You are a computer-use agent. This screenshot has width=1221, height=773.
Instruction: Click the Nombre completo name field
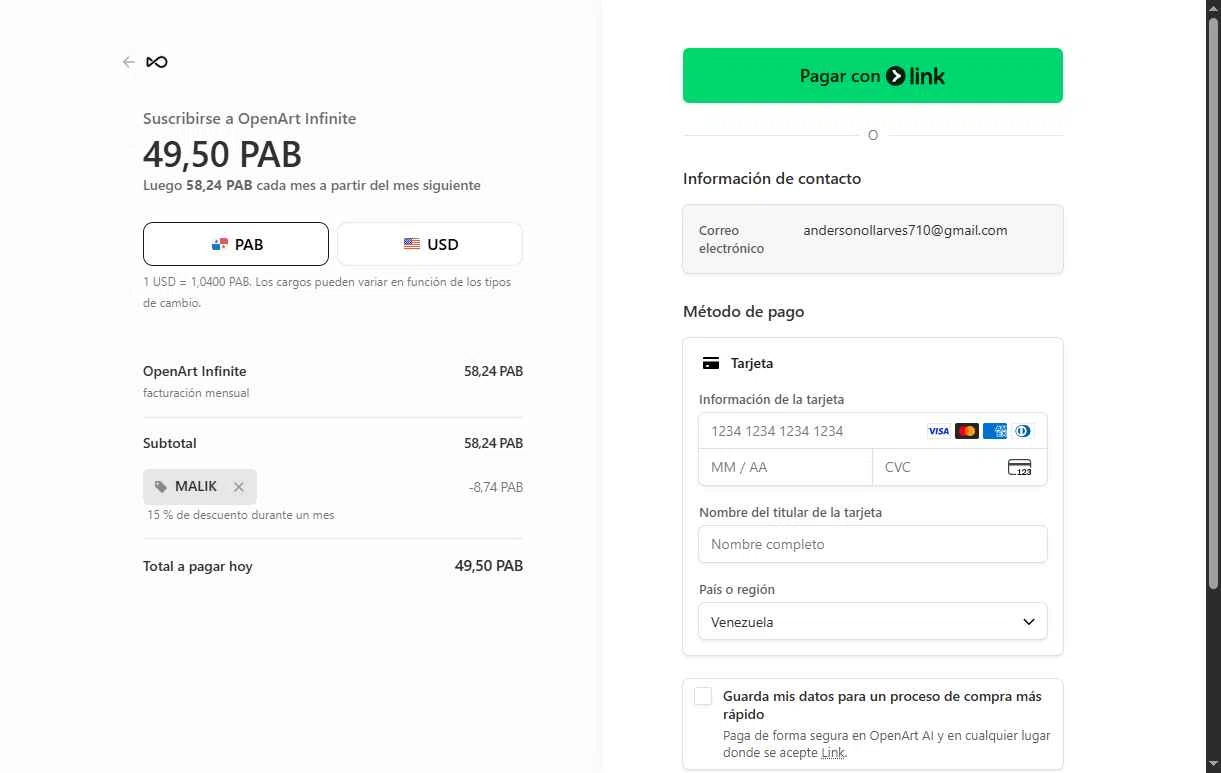coord(872,544)
